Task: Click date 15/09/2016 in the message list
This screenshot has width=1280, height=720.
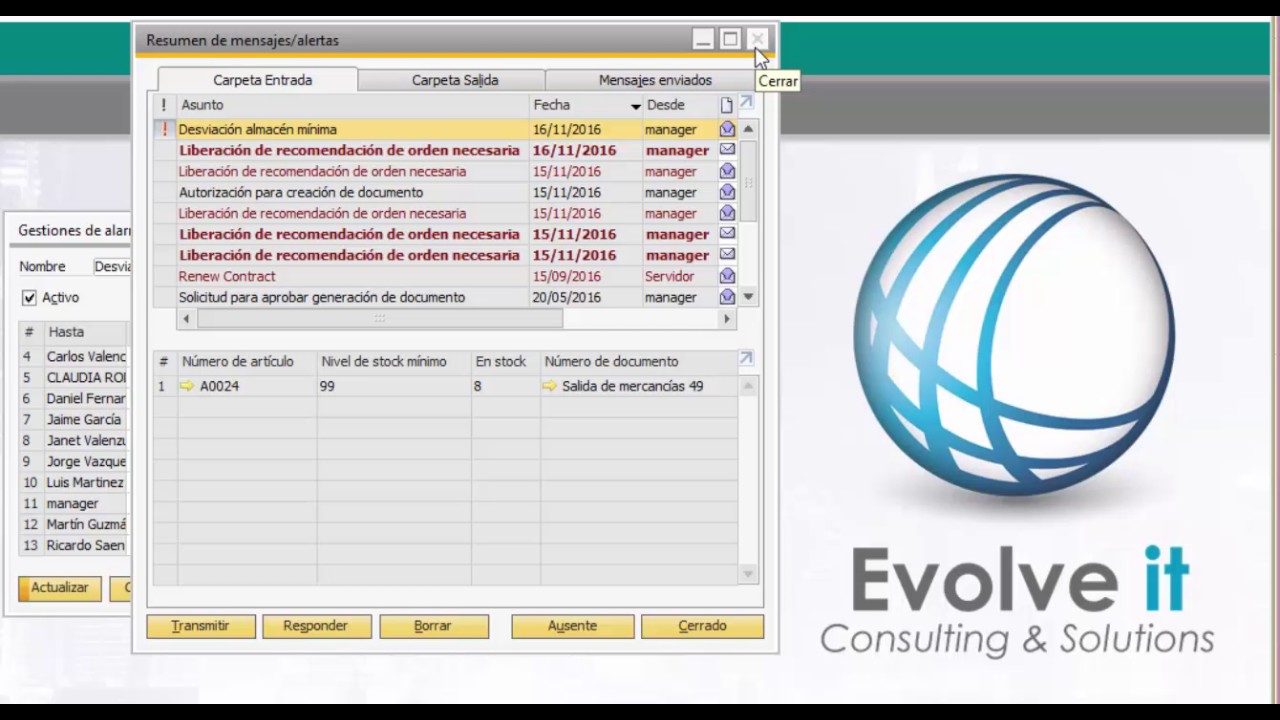Action: point(566,276)
